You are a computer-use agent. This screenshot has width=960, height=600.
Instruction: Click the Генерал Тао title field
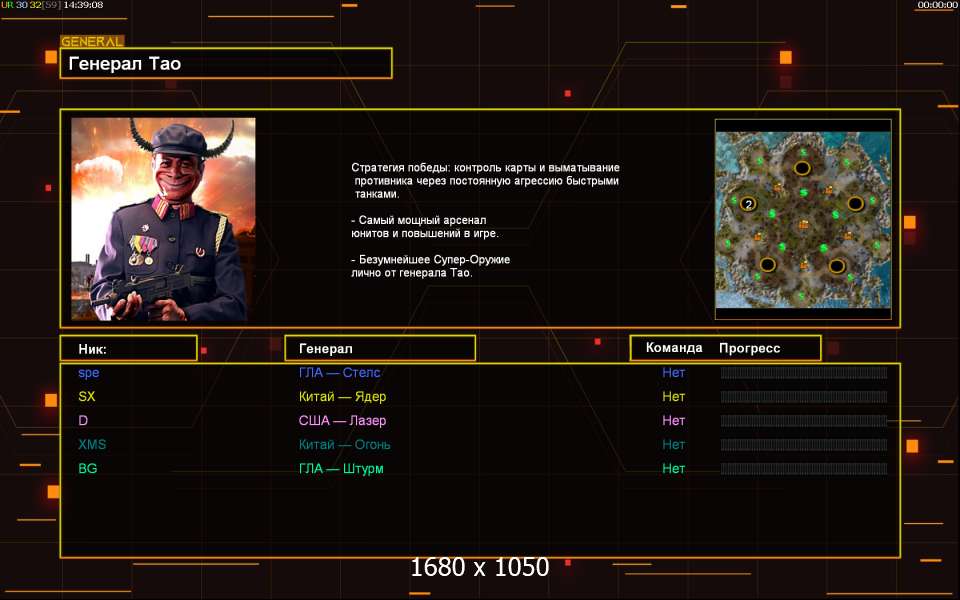point(226,63)
